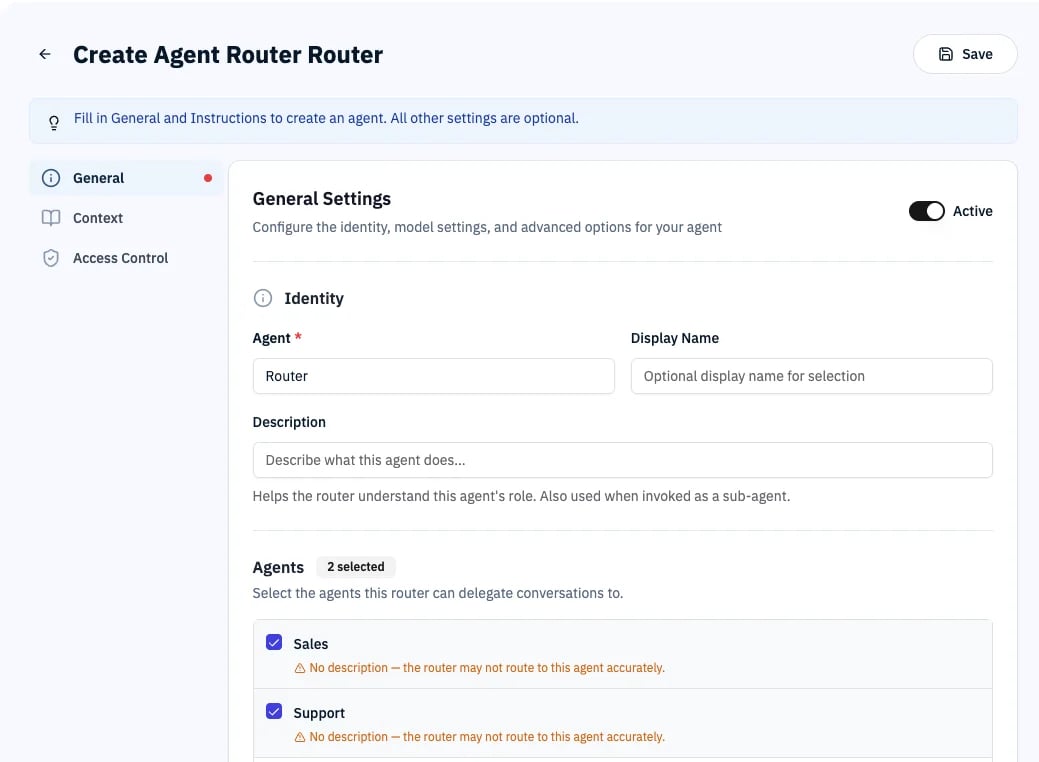Image resolution: width=1039 pixels, height=762 pixels.
Task: Click the 'Identity' heading text
Action: (x=314, y=299)
